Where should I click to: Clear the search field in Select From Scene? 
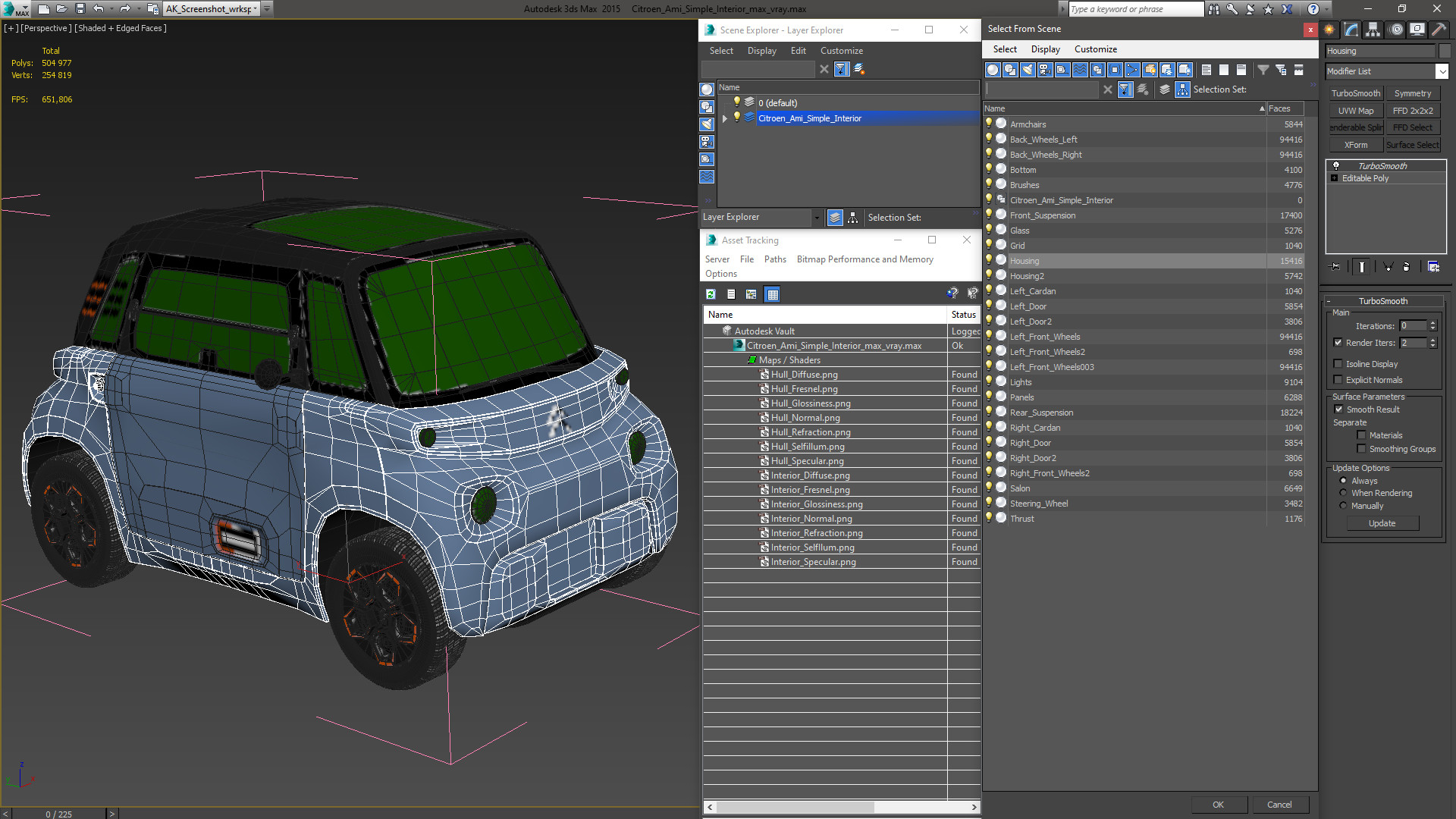1108,89
